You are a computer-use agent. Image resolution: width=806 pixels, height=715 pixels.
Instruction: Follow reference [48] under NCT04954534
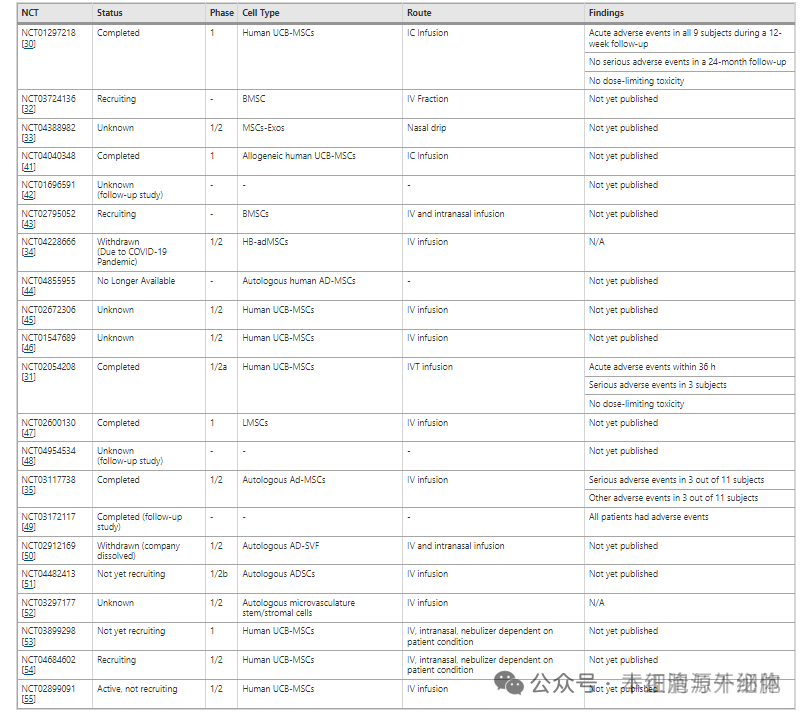[x=28, y=461]
